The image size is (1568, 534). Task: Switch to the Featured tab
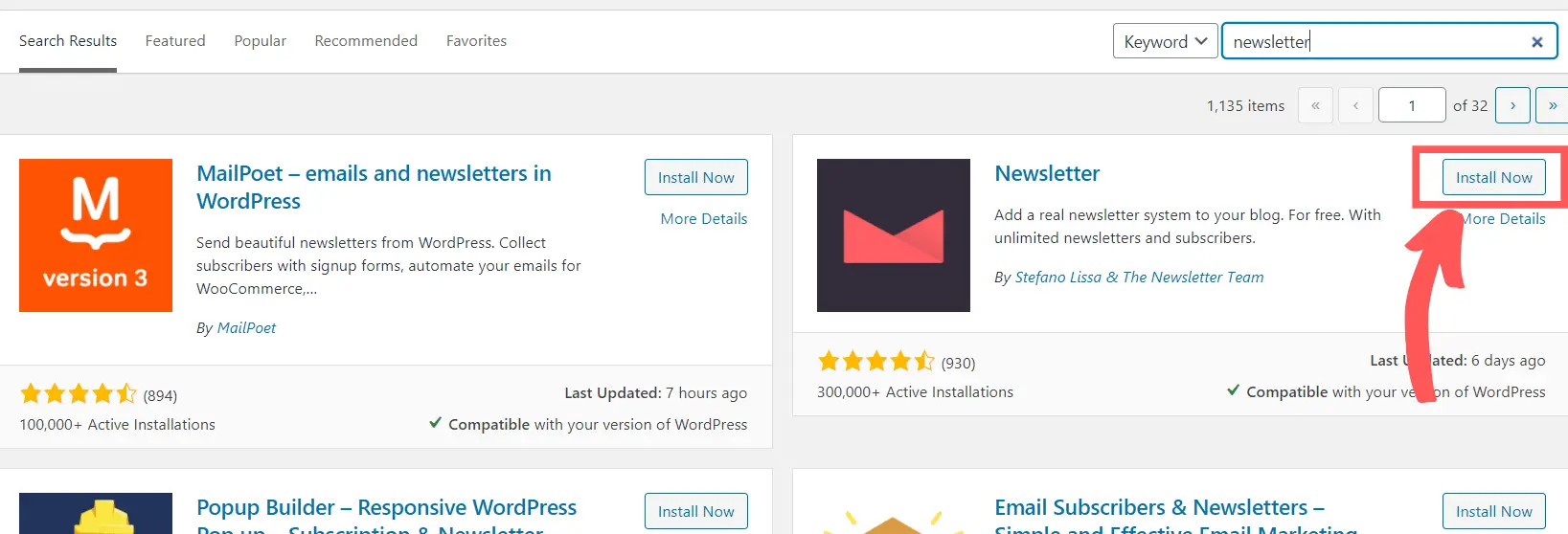[x=175, y=41]
